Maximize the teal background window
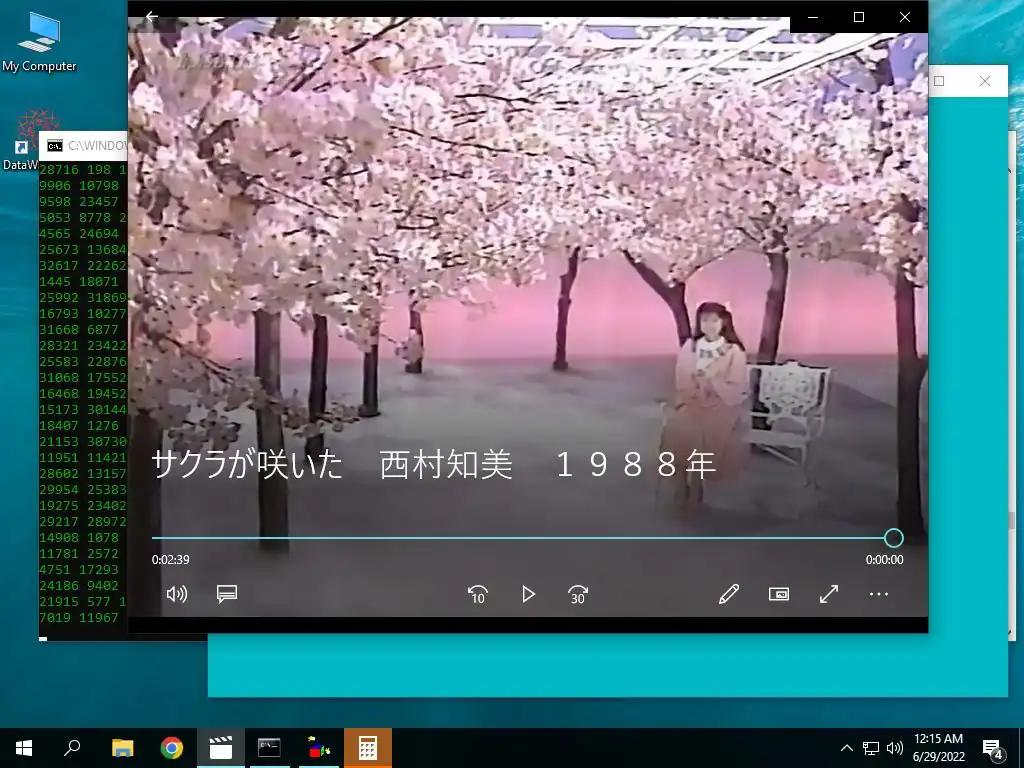1024x768 pixels. click(x=939, y=81)
